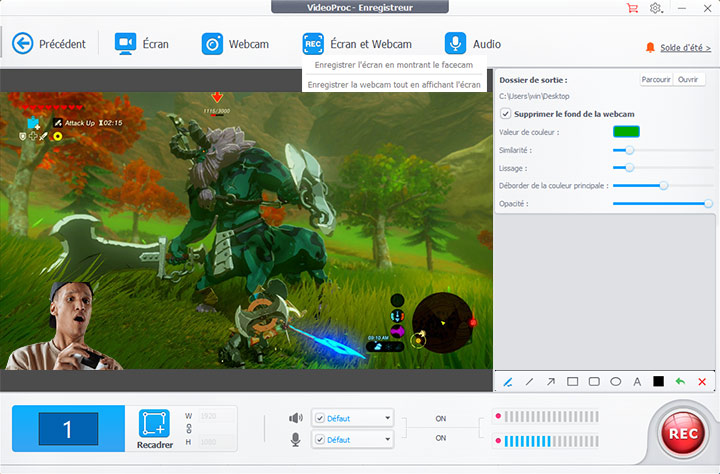
Task: Select the text annotation tool
Action: pos(637,382)
